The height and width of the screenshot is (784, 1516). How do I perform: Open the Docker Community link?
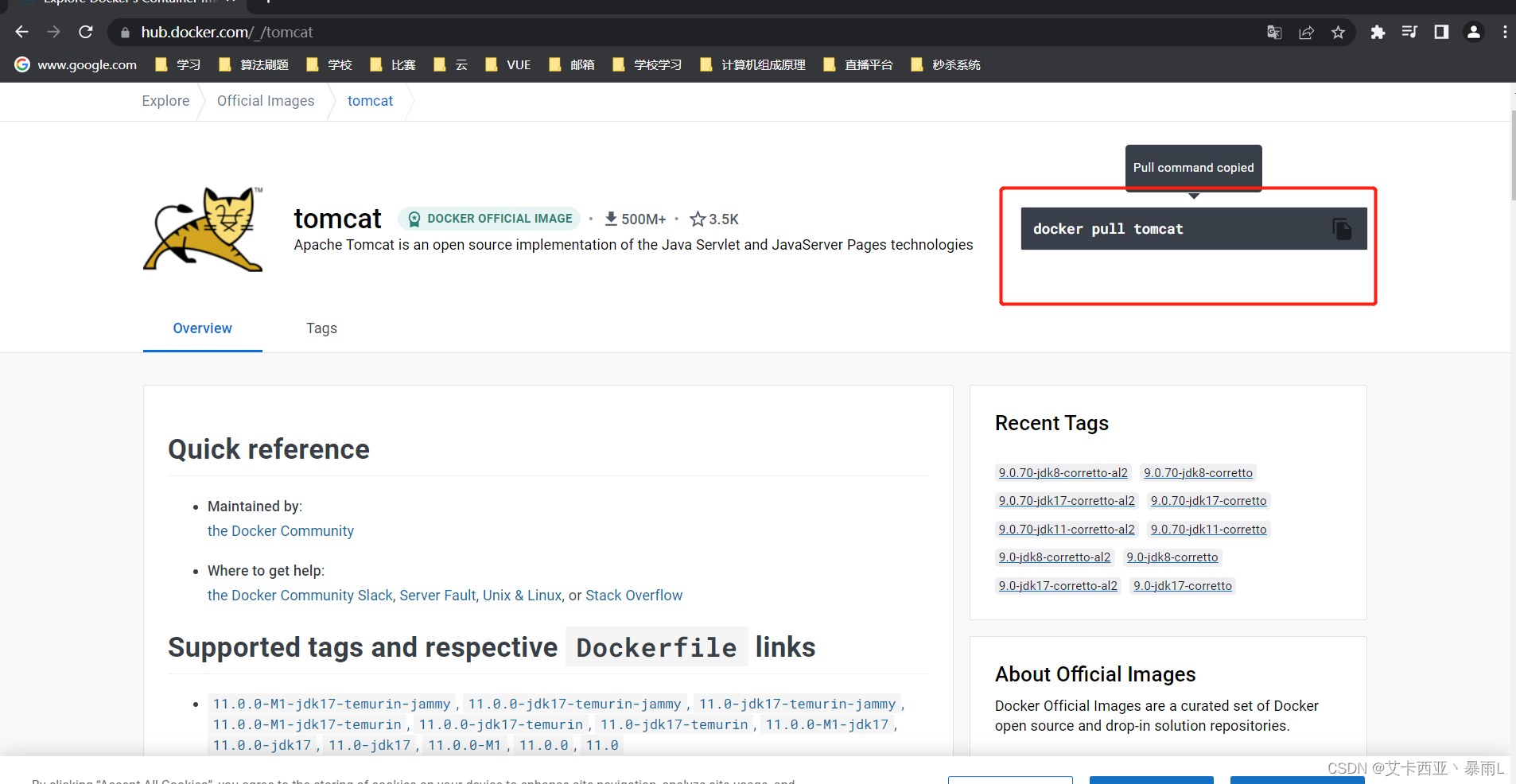pyautogui.click(x=281, y=531)
